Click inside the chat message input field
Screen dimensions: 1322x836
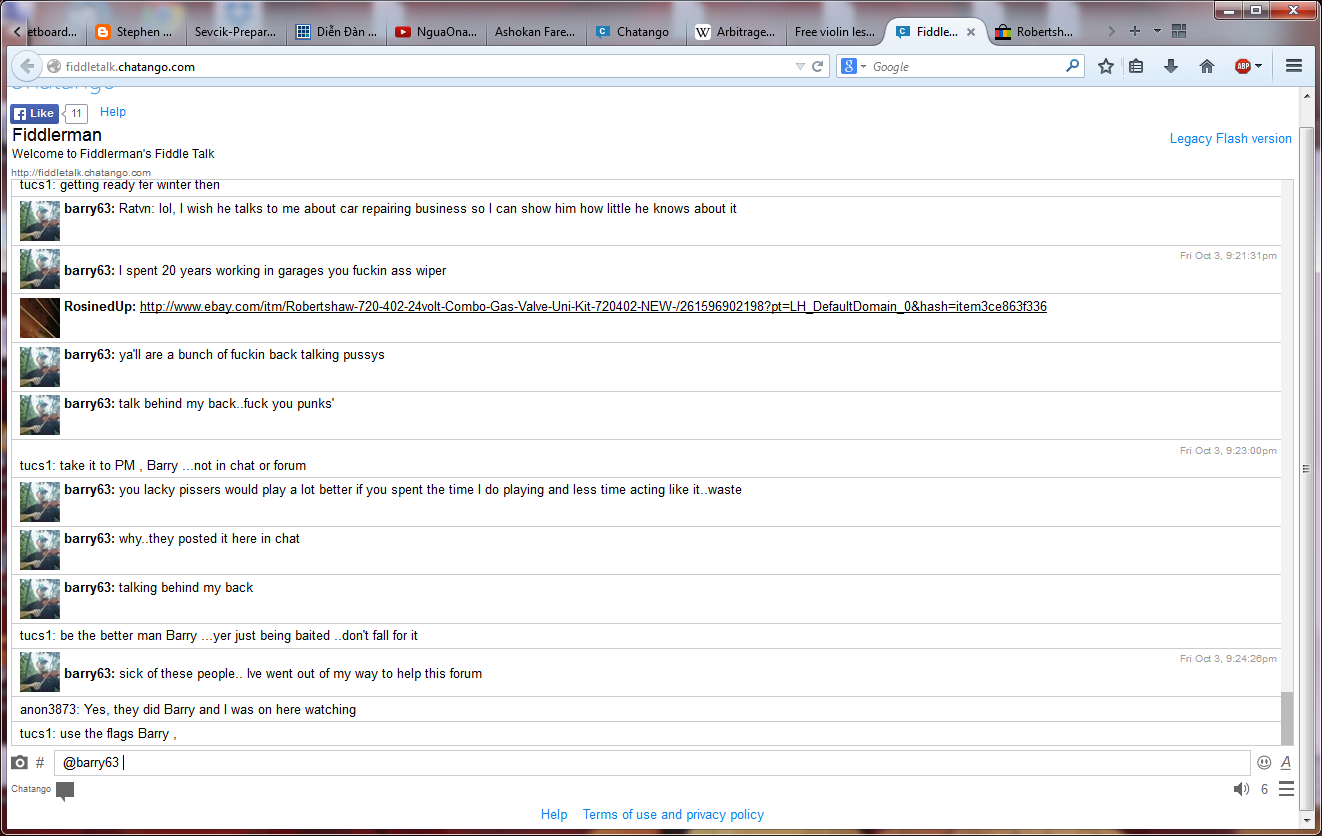coord(652,763)
